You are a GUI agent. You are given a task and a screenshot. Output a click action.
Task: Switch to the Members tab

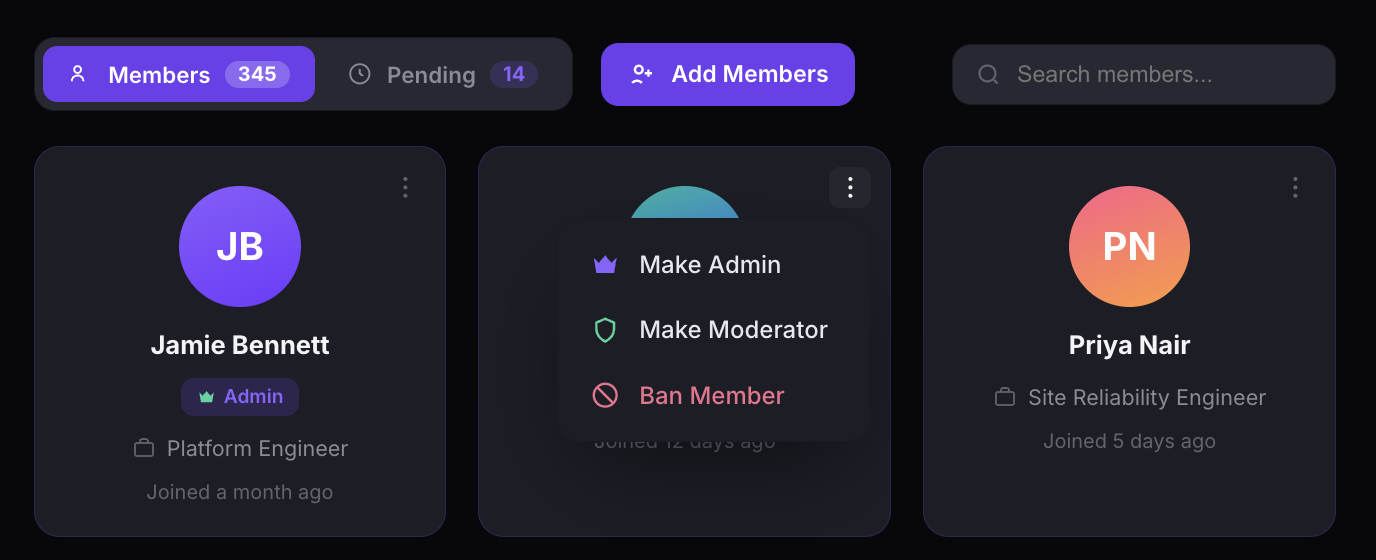(x=179, y=74)
